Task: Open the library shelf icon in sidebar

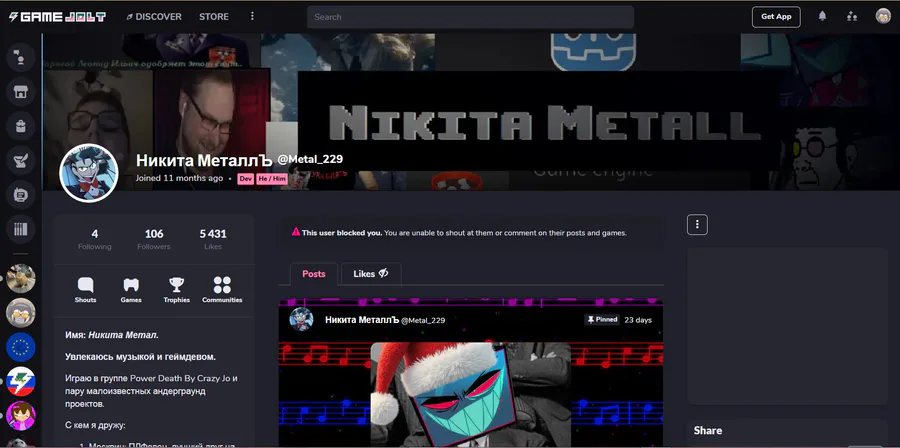Action: 21,229
